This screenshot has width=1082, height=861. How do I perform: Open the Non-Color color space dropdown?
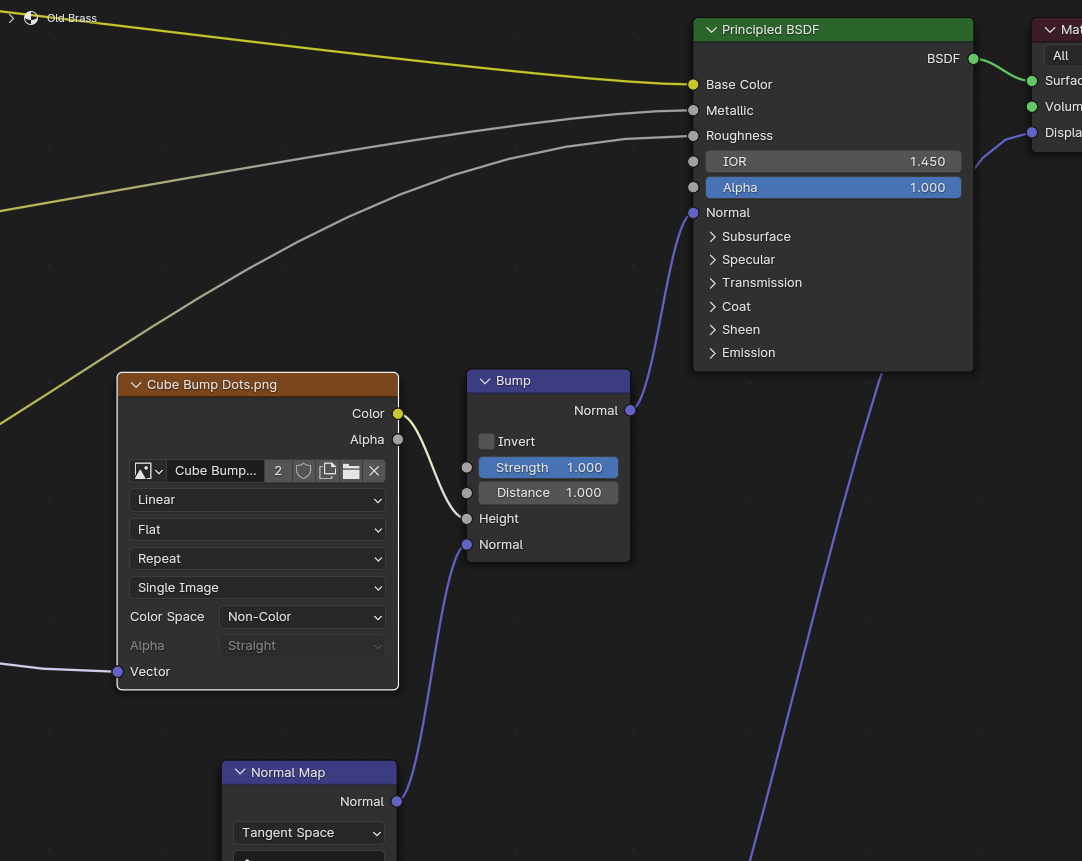pos(302,617)
